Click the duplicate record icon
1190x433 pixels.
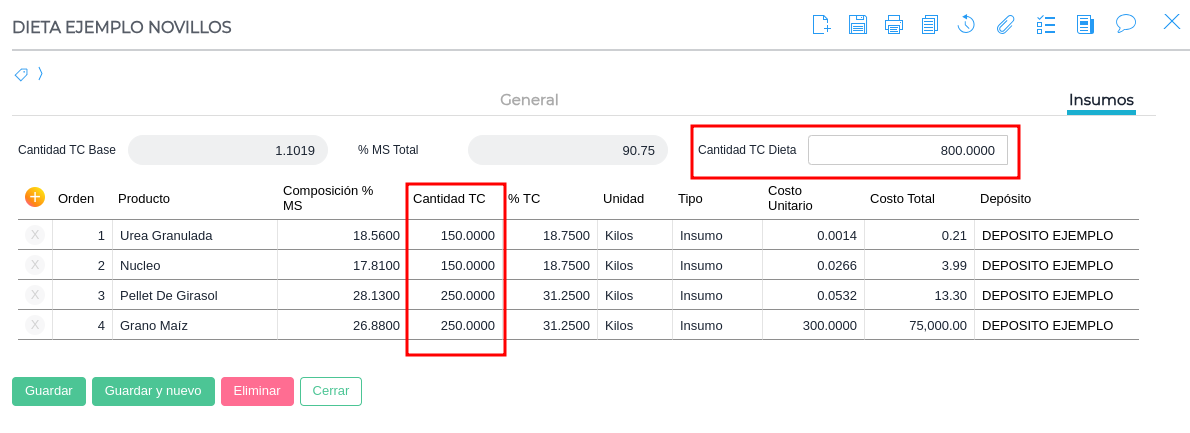click(x=930, y=24)
